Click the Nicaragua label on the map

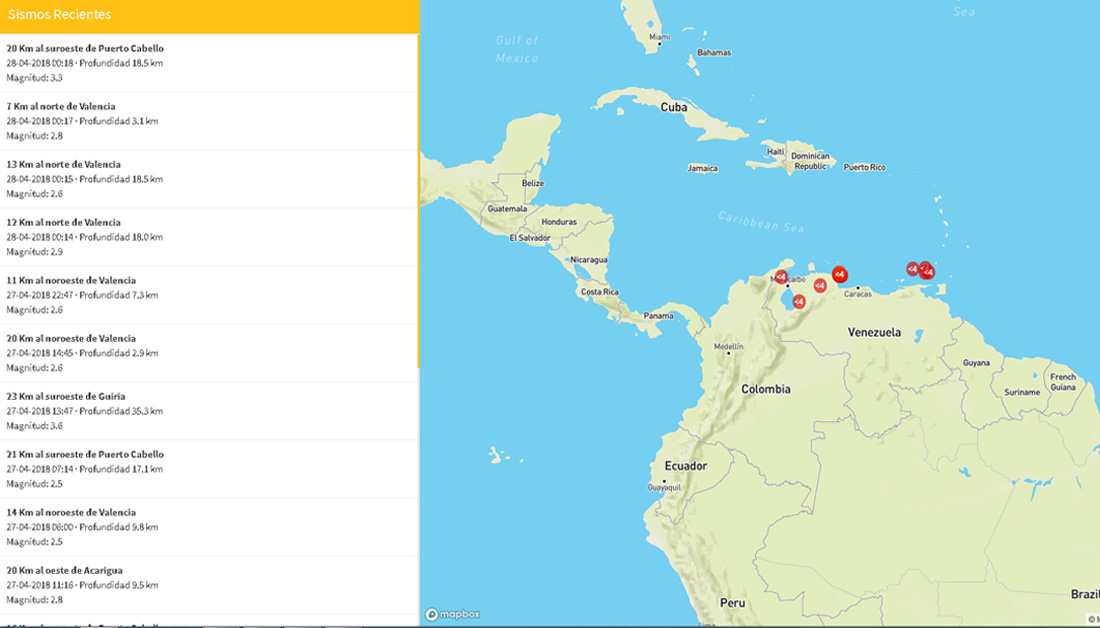589,260
